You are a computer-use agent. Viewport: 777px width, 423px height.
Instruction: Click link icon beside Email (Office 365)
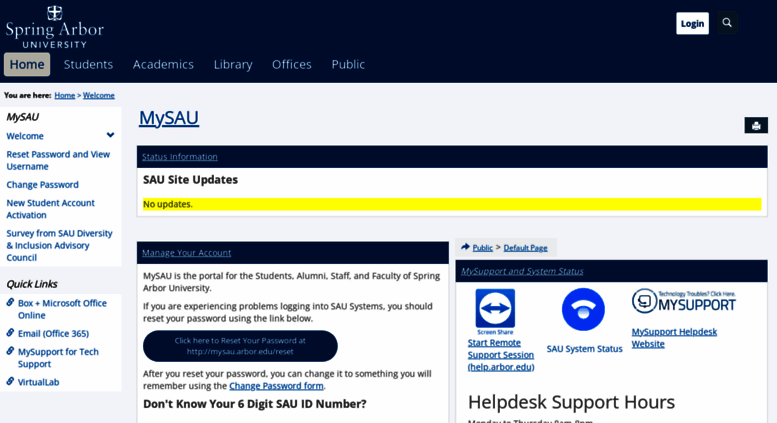[10, 333]
